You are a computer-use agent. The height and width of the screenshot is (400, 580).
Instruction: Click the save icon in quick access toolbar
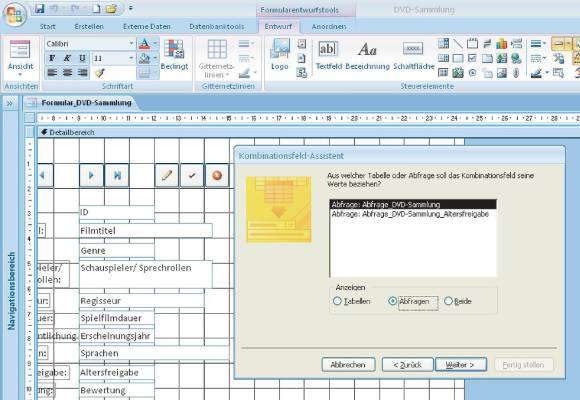40,8
